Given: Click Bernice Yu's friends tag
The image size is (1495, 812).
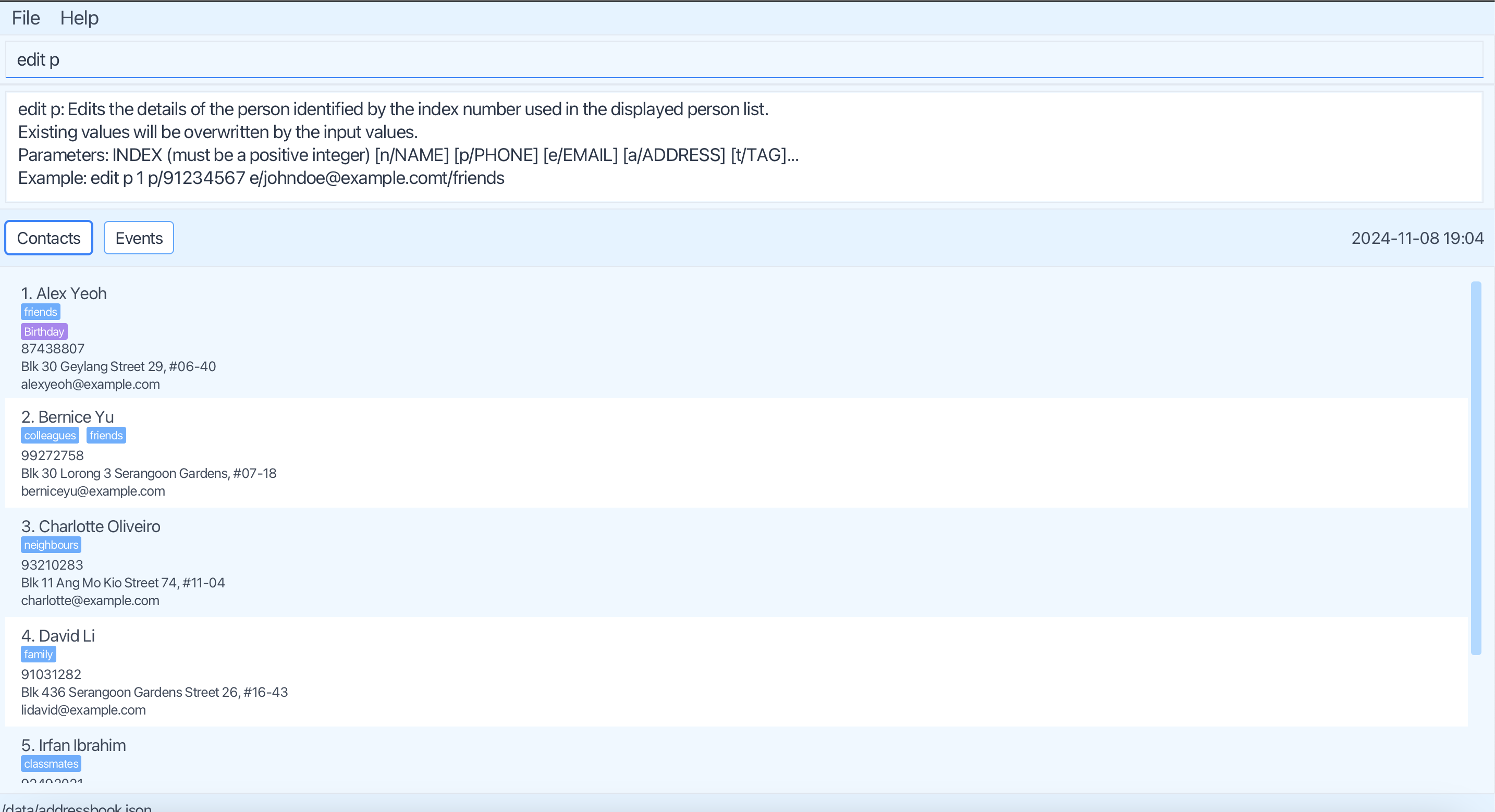Looking at the screenshot, I should [x=106, y=435].
